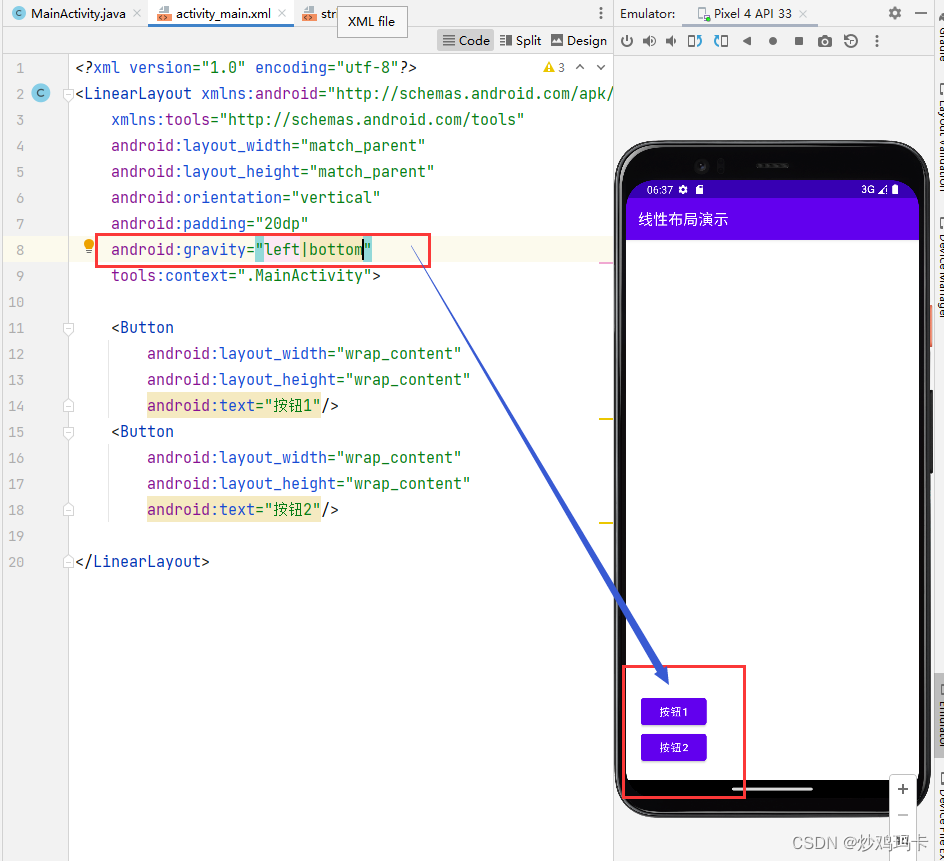
Task: Close the activity_main.xml tab
Action: coord(282,13)
